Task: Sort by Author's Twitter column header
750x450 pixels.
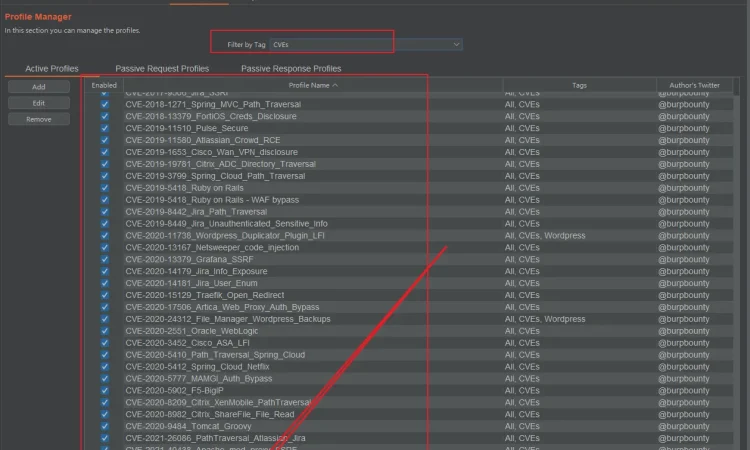Action: [x=694, y=85]
